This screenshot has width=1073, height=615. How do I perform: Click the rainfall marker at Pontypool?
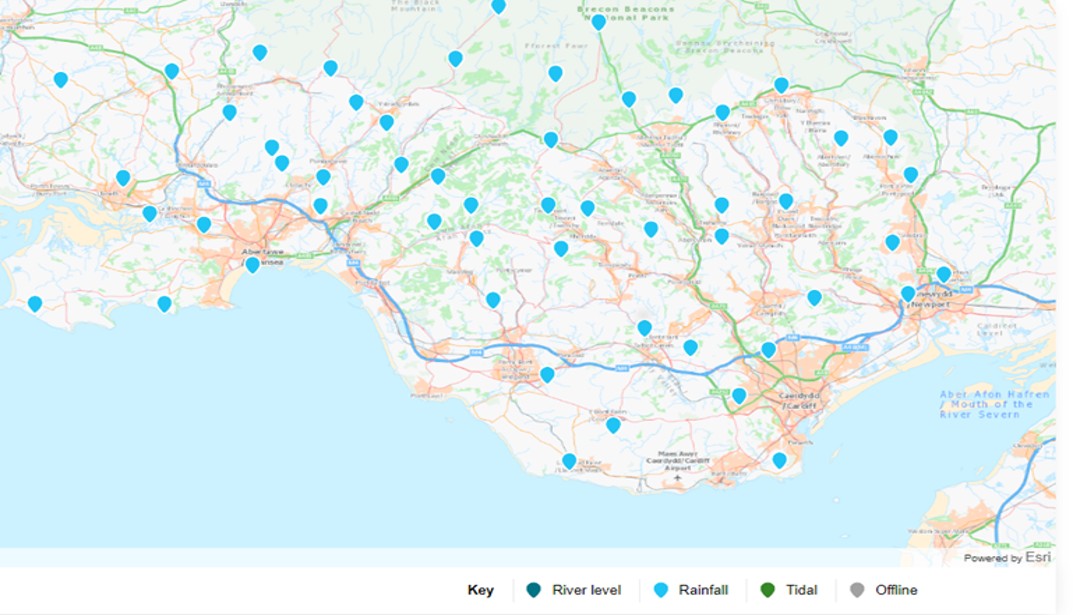coord(911,174)
